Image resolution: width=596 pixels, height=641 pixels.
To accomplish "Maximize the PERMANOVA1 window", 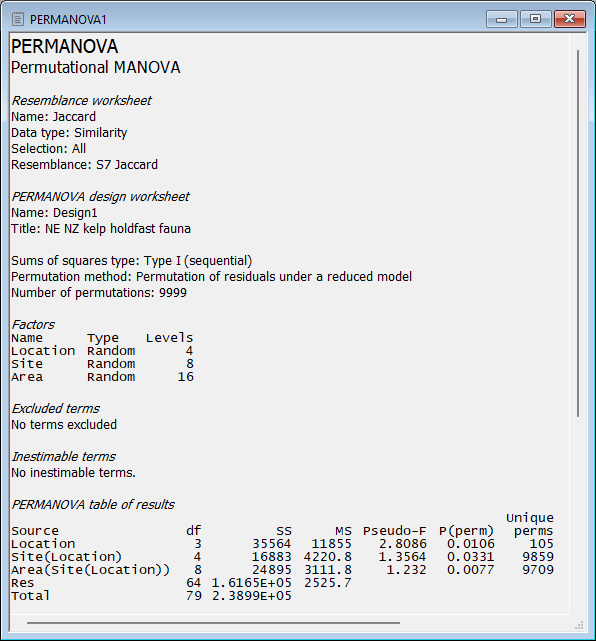I will tap(536, 19).
